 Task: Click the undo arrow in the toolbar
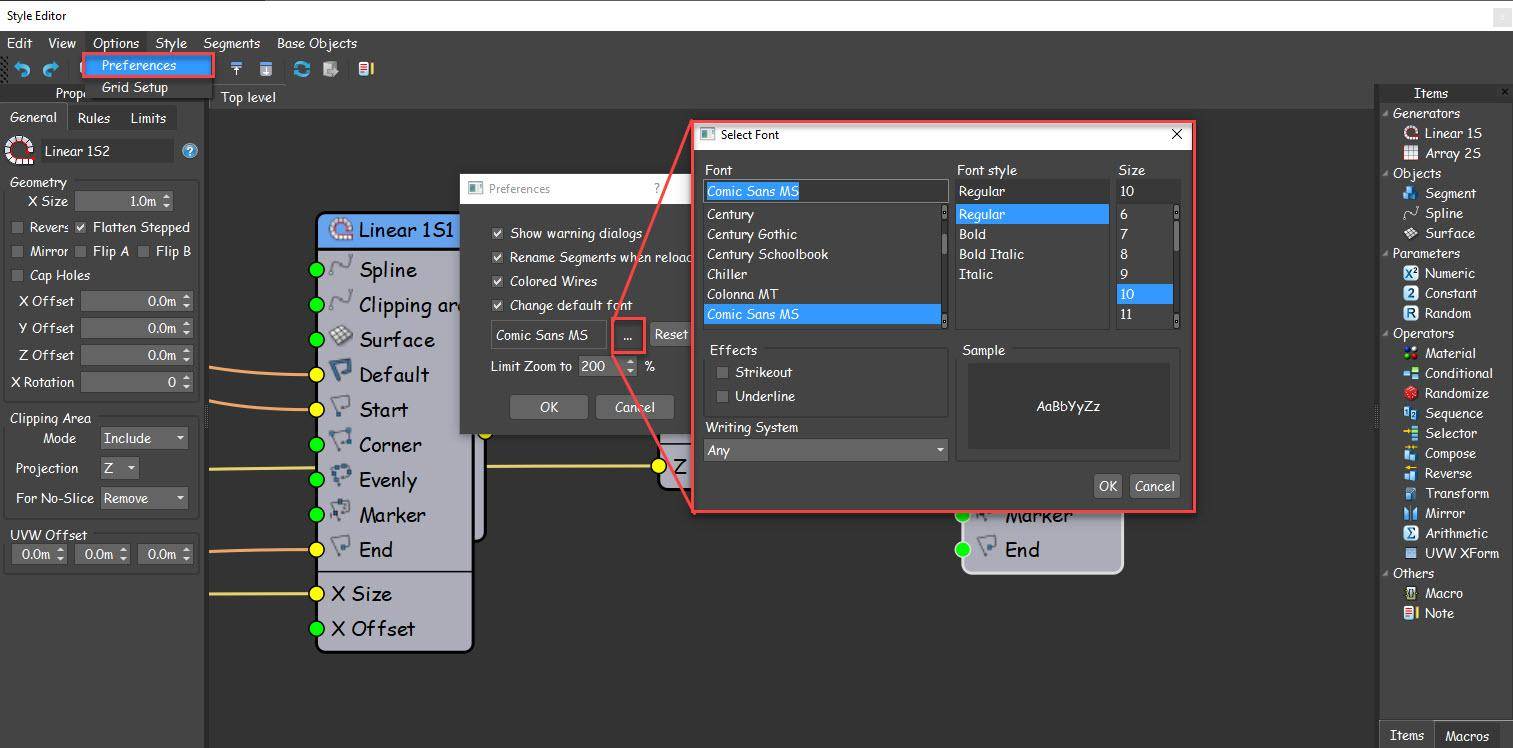(x=22, y=69)
